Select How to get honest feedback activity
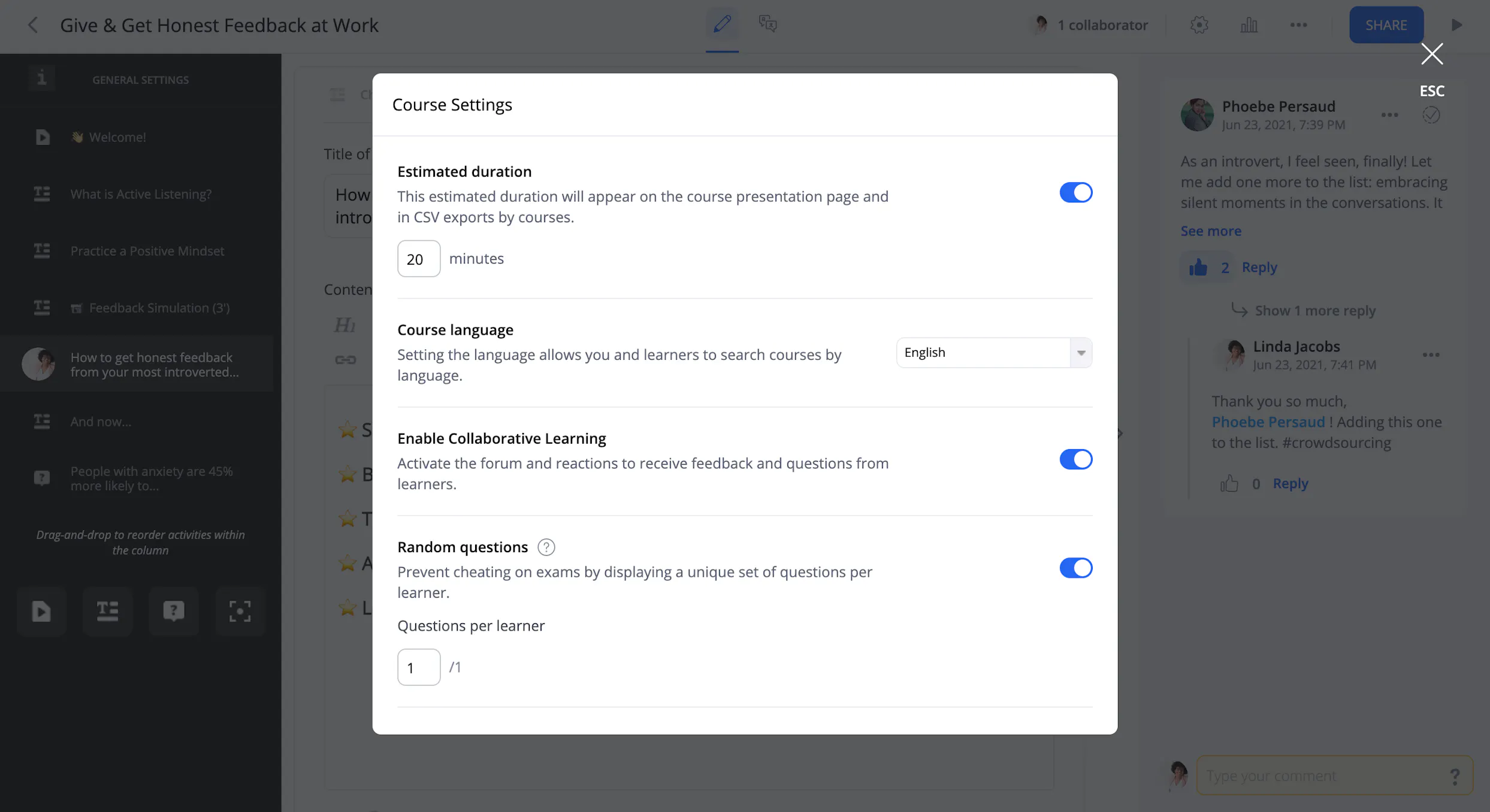This screenshot has height=812, width=1490. point(137,365)
